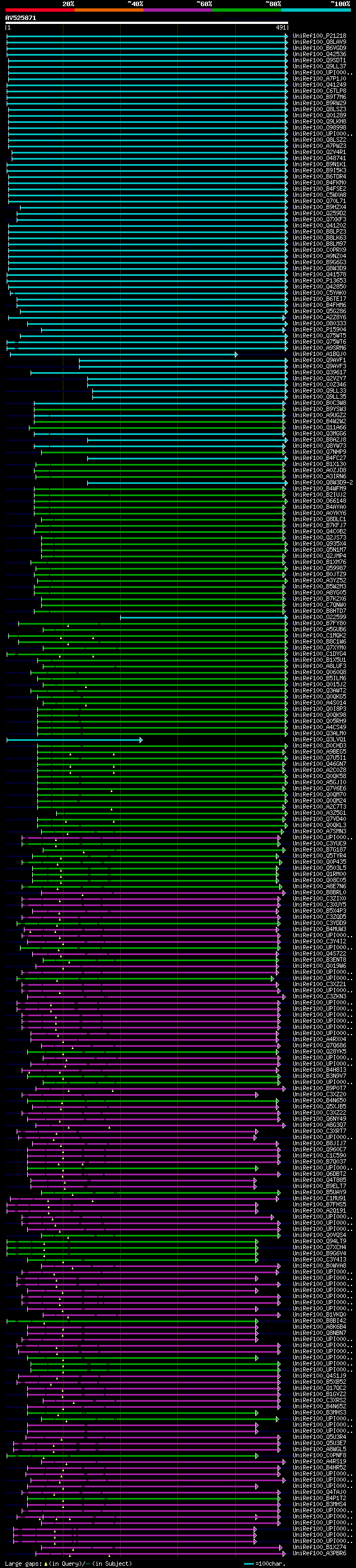Click label UniRef100_B0C3W8
Viewport: 356px width, 1568px height.
click(x=319, y=403)
